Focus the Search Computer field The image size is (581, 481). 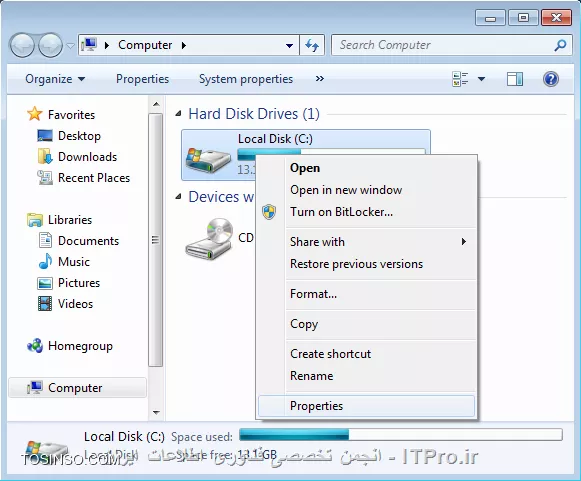click(452, 45)
